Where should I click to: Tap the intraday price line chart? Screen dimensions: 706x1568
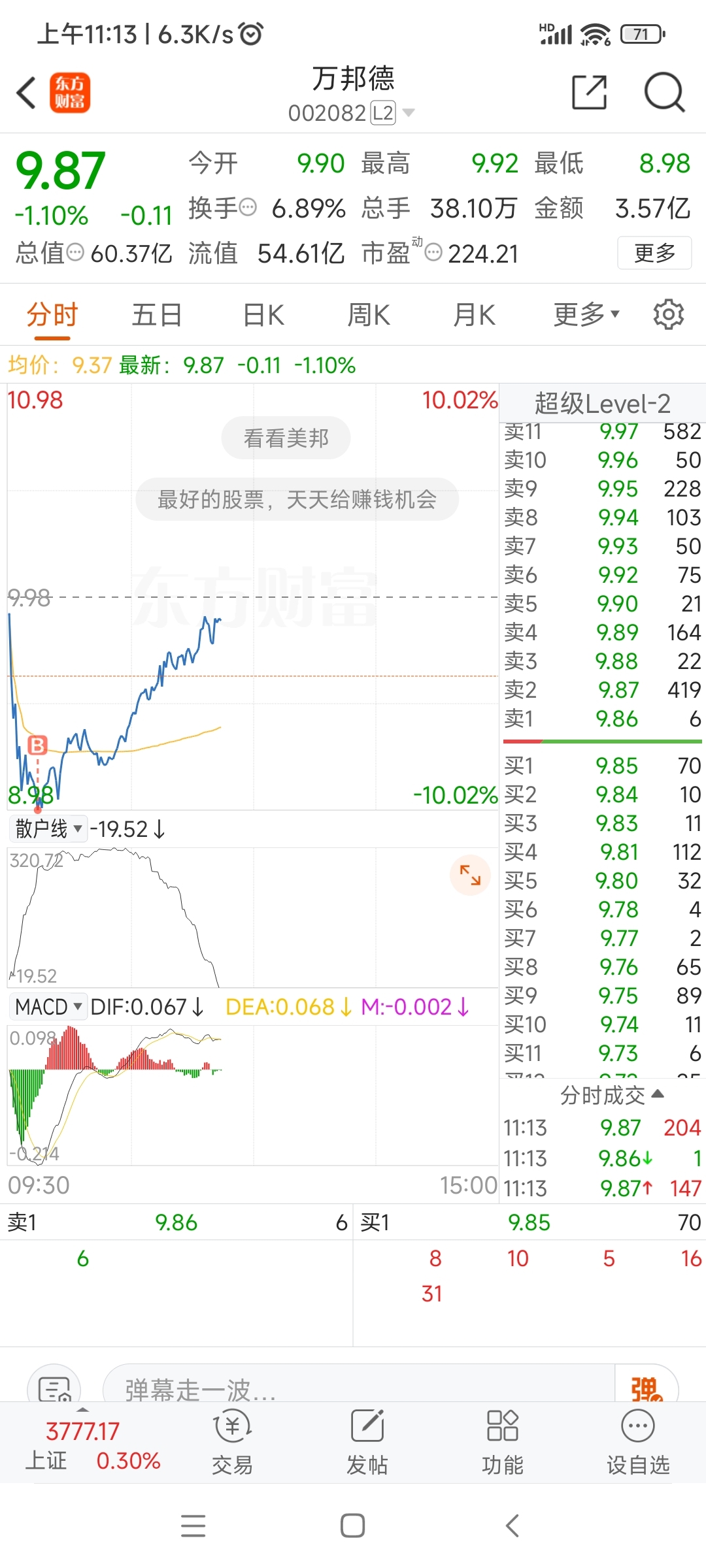pos(252,596)
